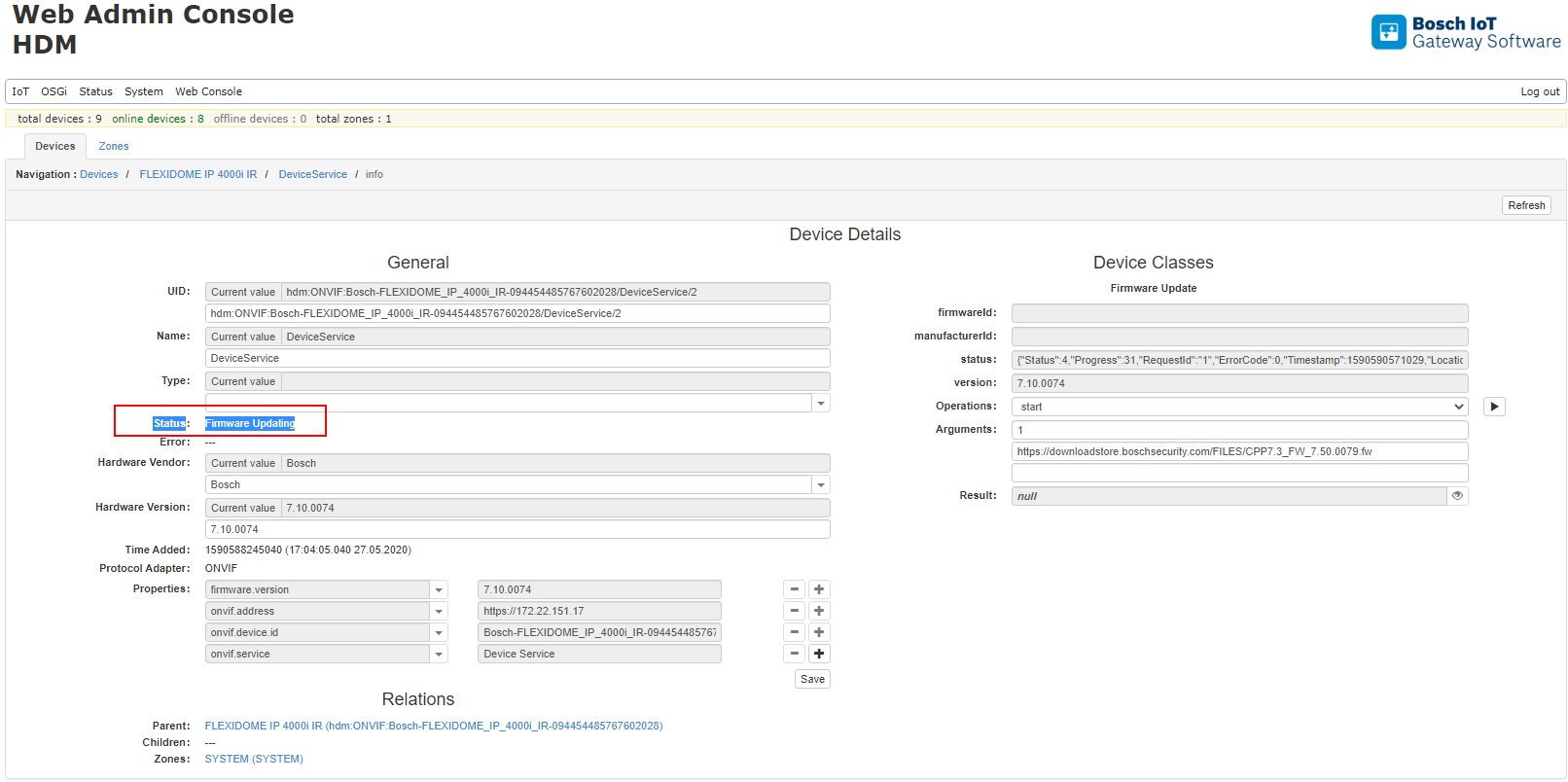Add property after onvif.service row
Viewport: 1568px width, 782px height.
[819, 654]
